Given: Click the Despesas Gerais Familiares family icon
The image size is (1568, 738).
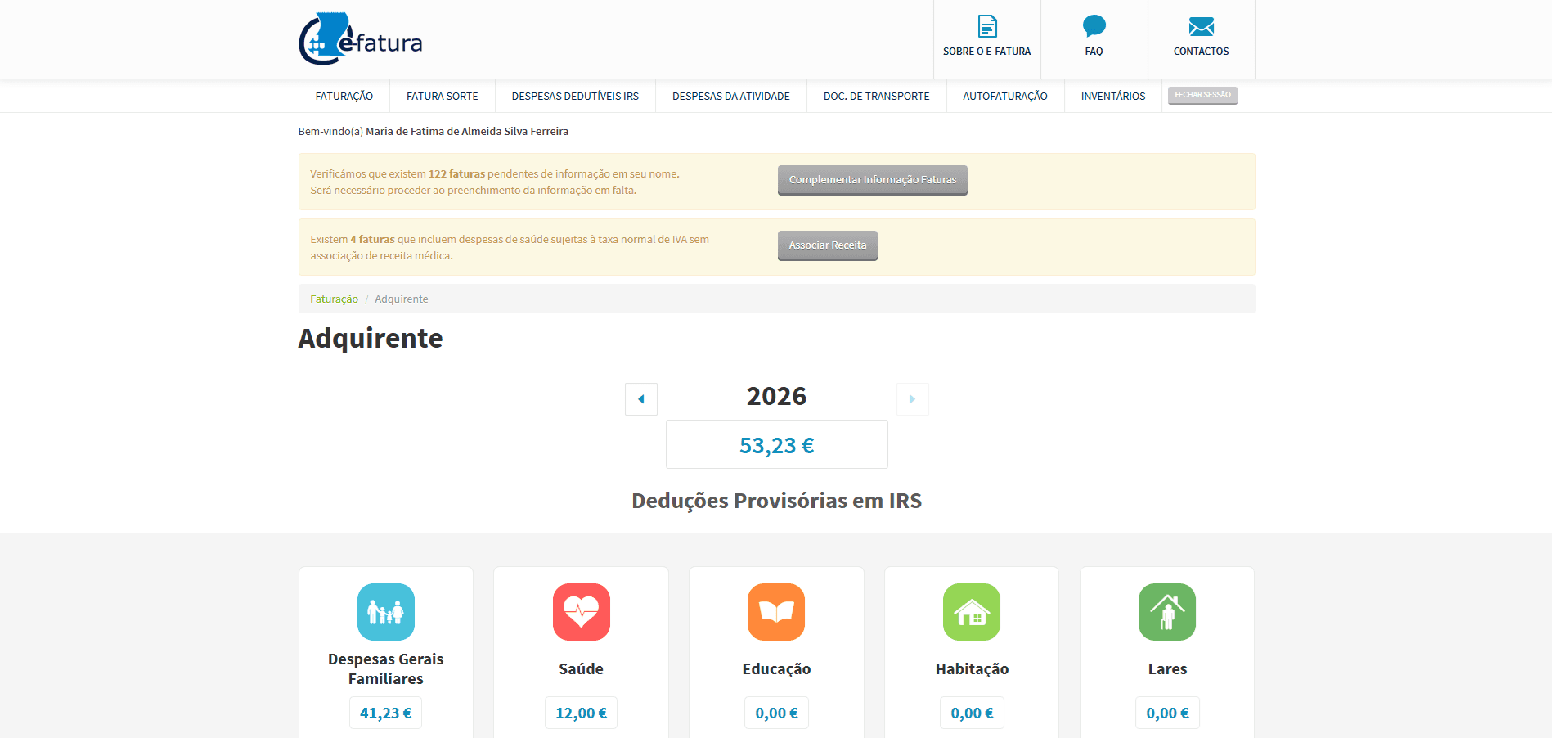Looking at the screenshot, I should tap(385, 612).
